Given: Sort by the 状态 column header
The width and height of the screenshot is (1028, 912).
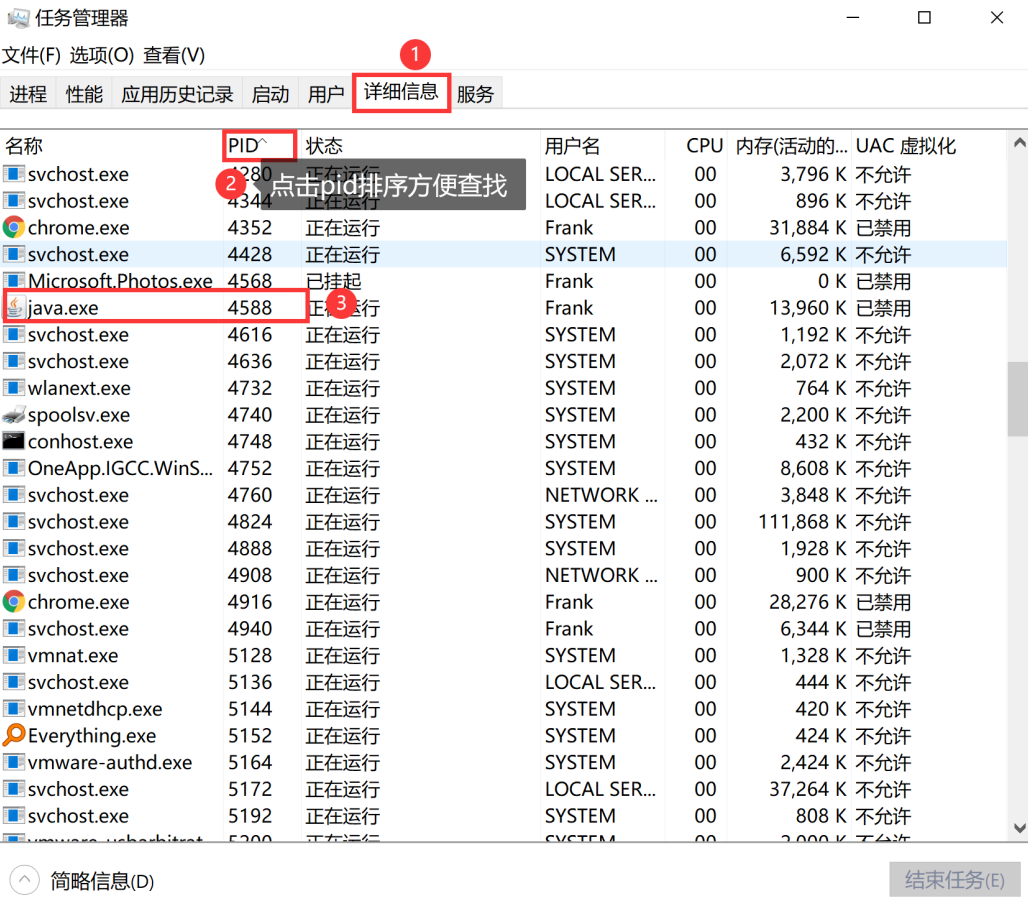Looking at the screenshot, I should (421, 146).
